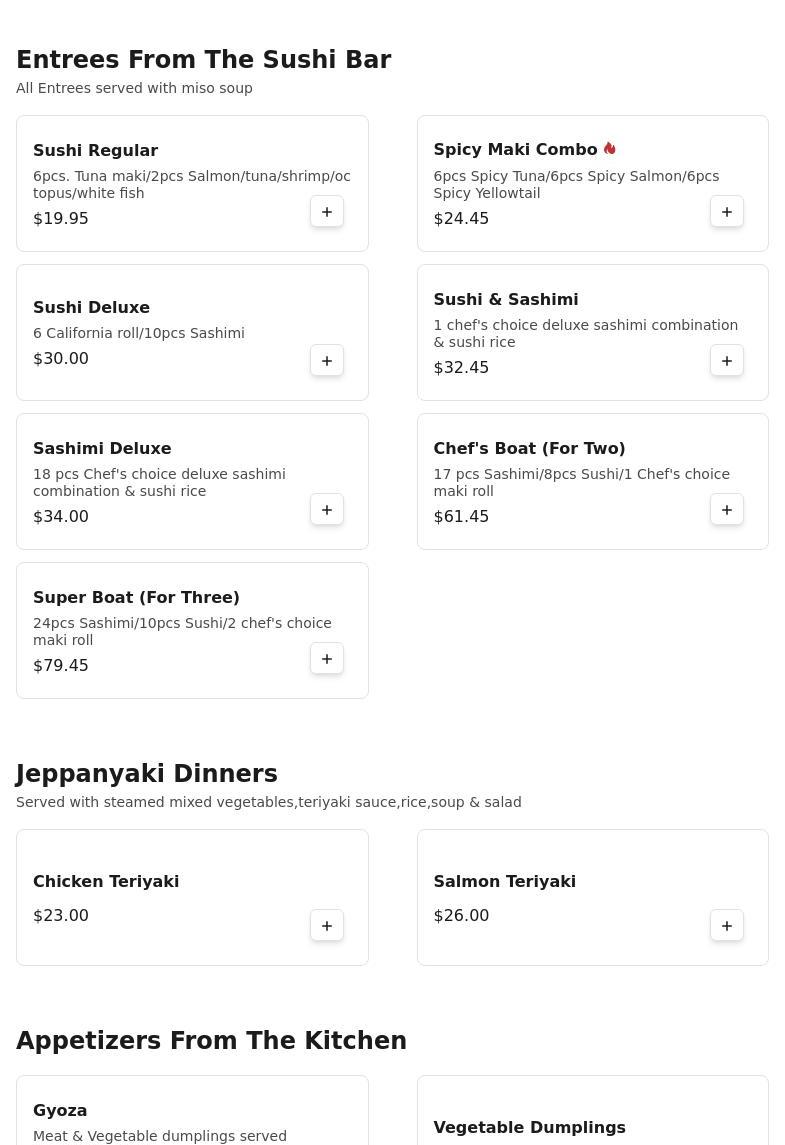Add Sushi & Sashimi entree to cart
This screenshot has height=1145, width=785.
727,361
